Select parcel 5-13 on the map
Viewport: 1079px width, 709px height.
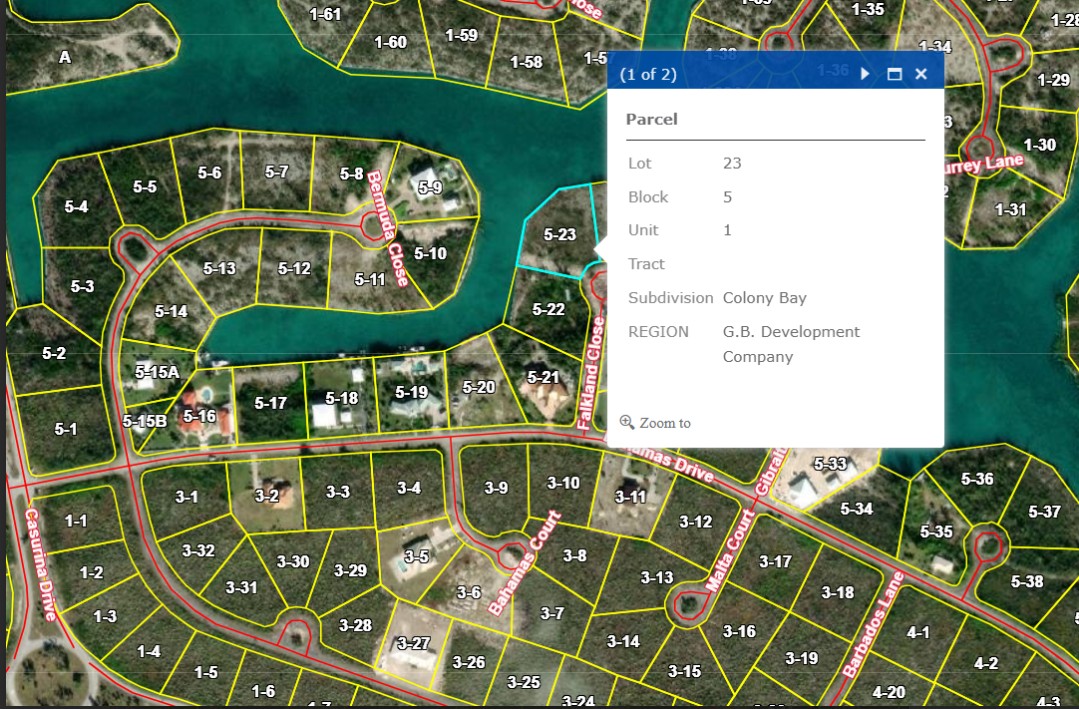(x=220, y=268)
